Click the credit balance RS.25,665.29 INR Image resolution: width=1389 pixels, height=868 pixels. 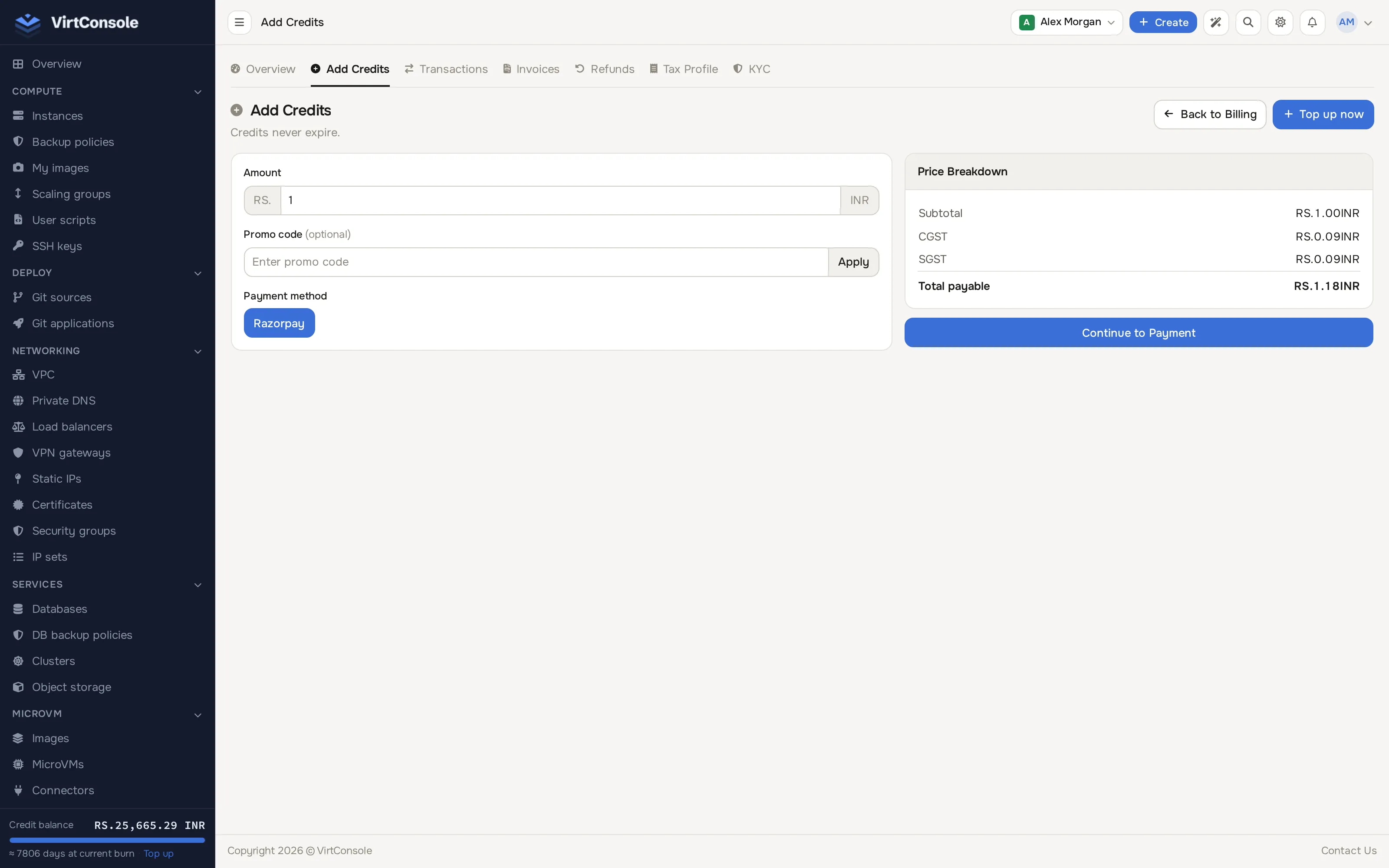tap(149, 825)
